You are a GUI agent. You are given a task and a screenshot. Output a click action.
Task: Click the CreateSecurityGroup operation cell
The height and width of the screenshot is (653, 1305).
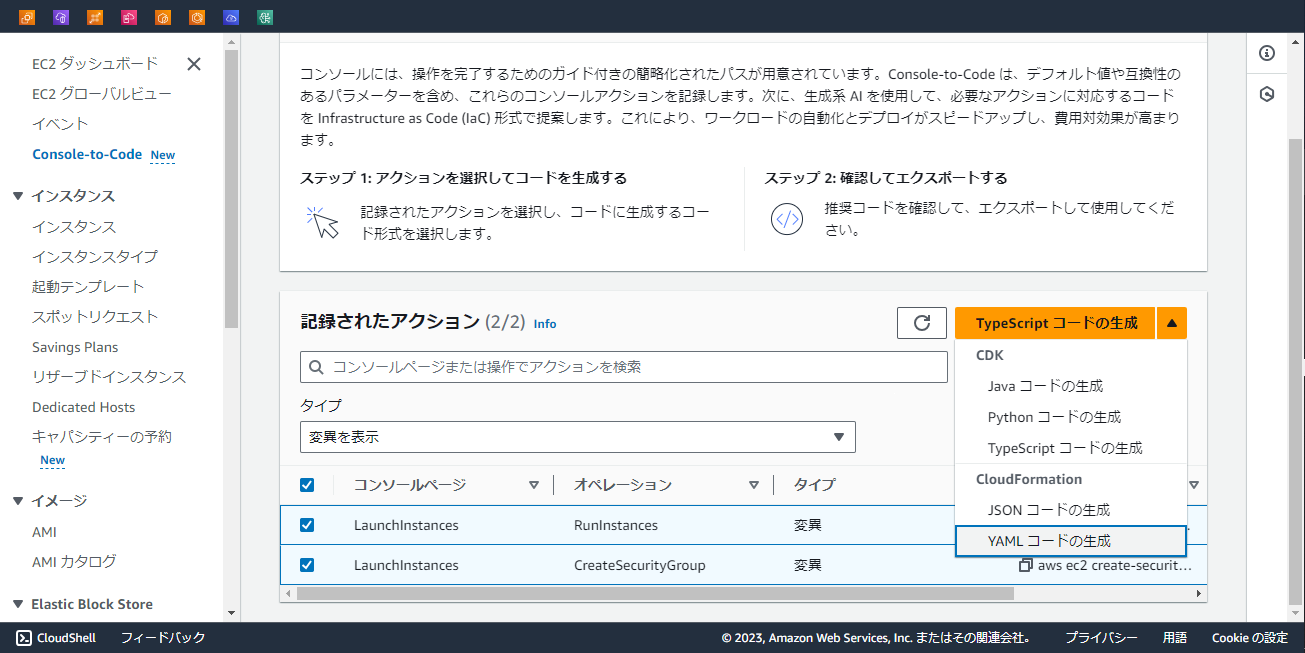click(x=640, y=565)
